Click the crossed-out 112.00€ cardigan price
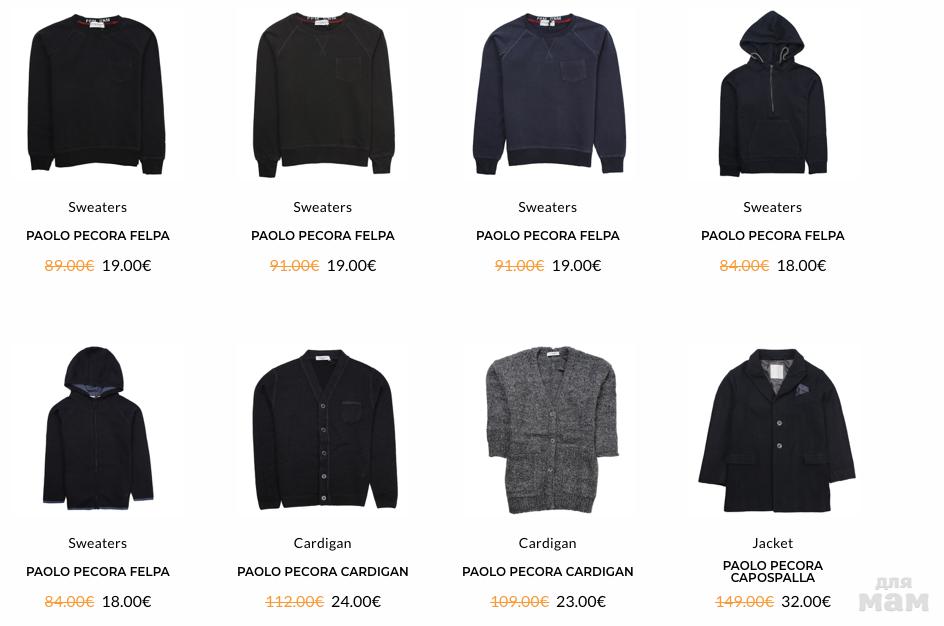 pos(294,601)
